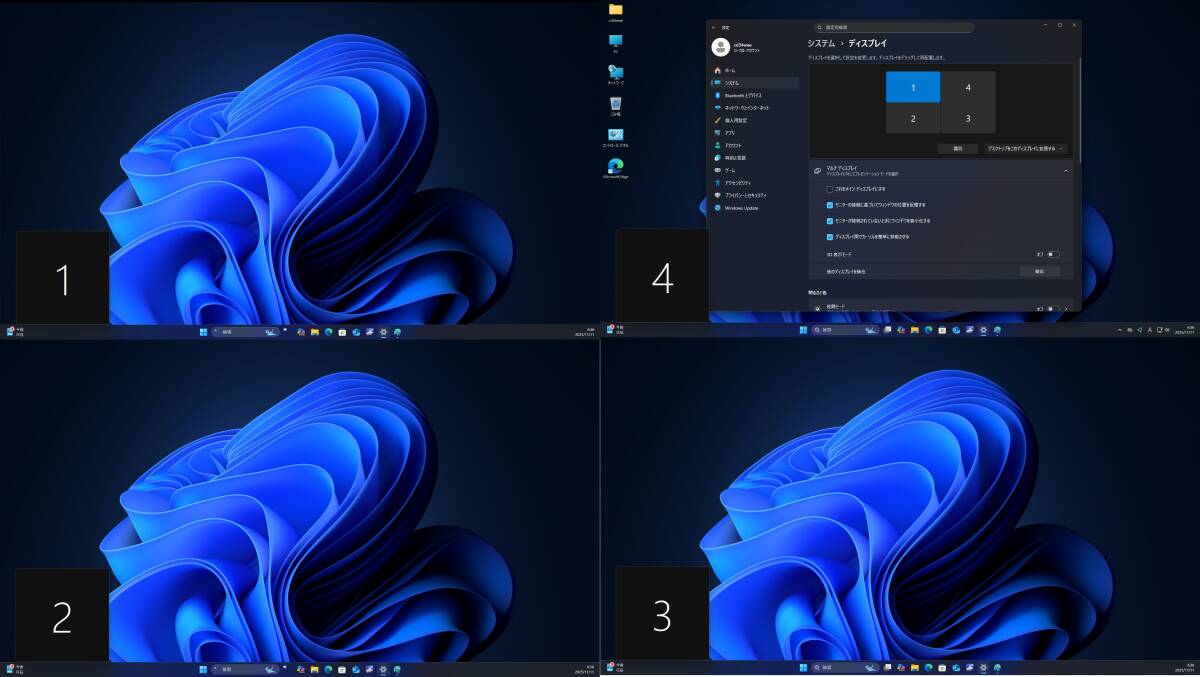The height and width of the screenshot is (677, 1200).
Task: Click the Detect other display button
Action: [1039, 271]
